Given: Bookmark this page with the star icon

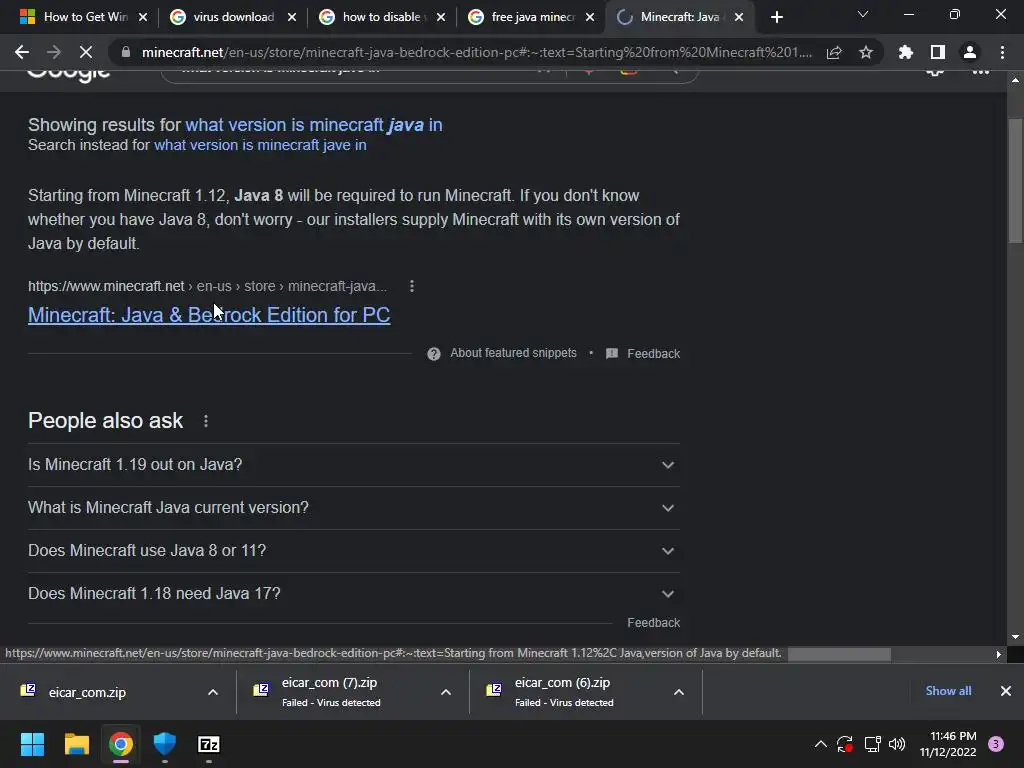Looking at the screenshot, I should coord(866,52).
